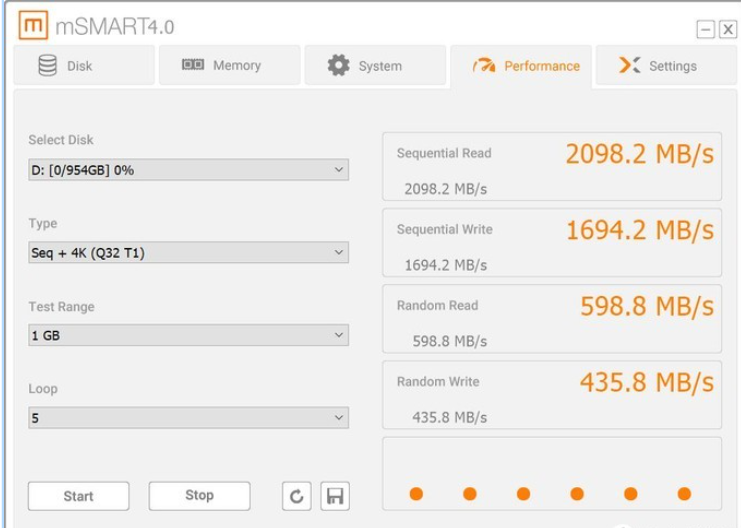Click the Performance gauge icon
This screenshot has height=528, width=741.
coord(484,66)
